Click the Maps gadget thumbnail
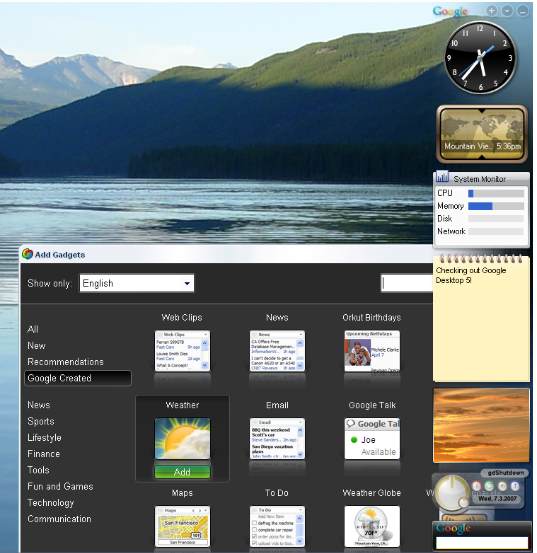This screenshot has width=537, height=553. pyautogui.click(x=182, y=526)
